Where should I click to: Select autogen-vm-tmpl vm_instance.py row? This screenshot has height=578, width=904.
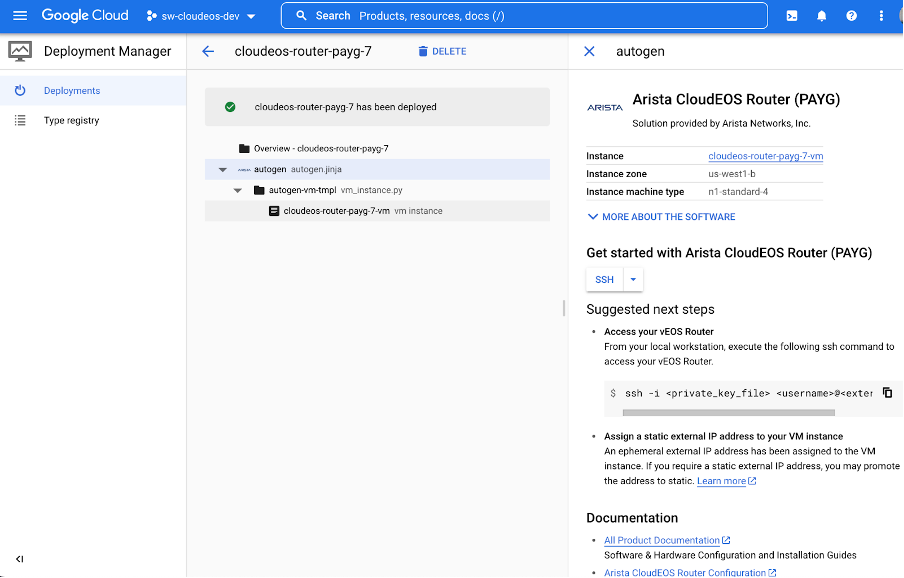377,190
